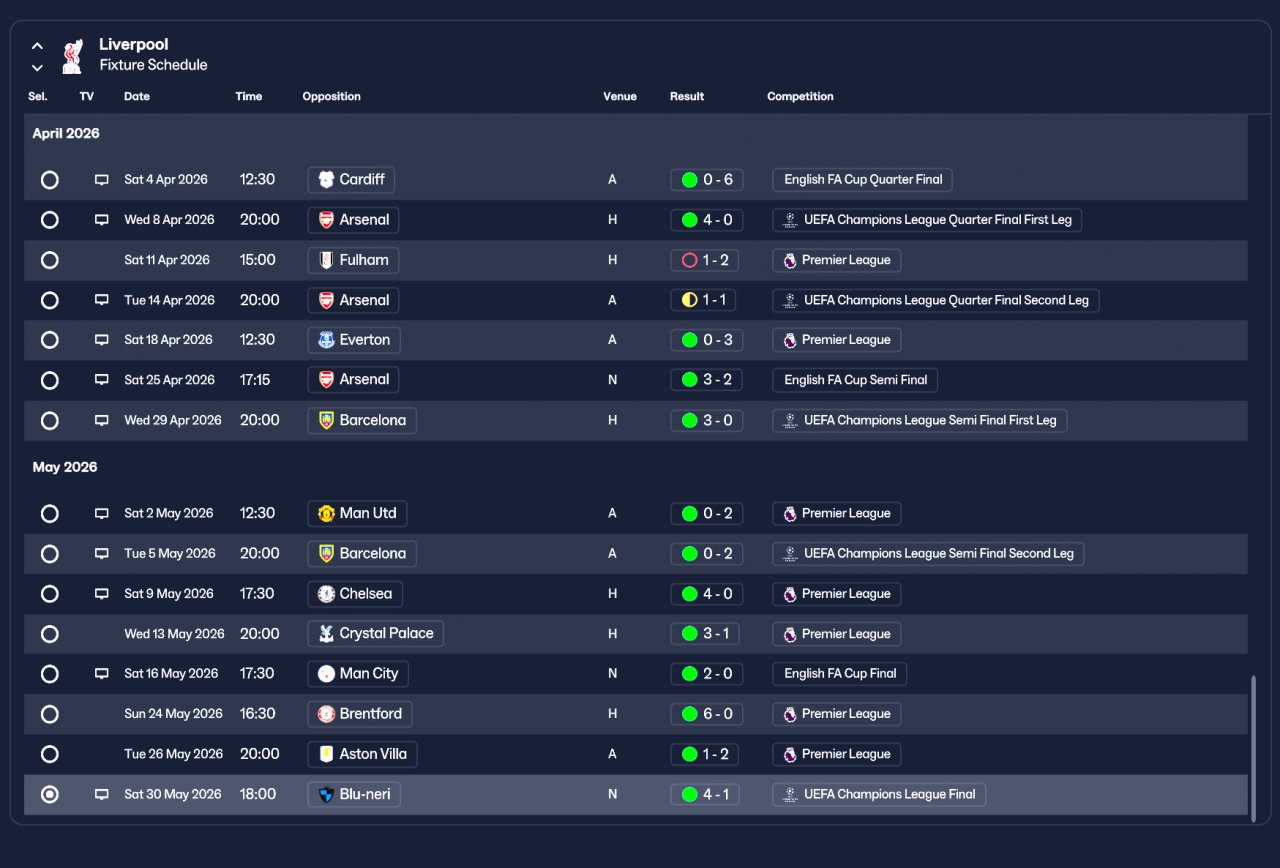Click the TV icon for Wed 29 Apr match
The width and height of the screenshot is (1280, 868).
click(x=101, y=421)
